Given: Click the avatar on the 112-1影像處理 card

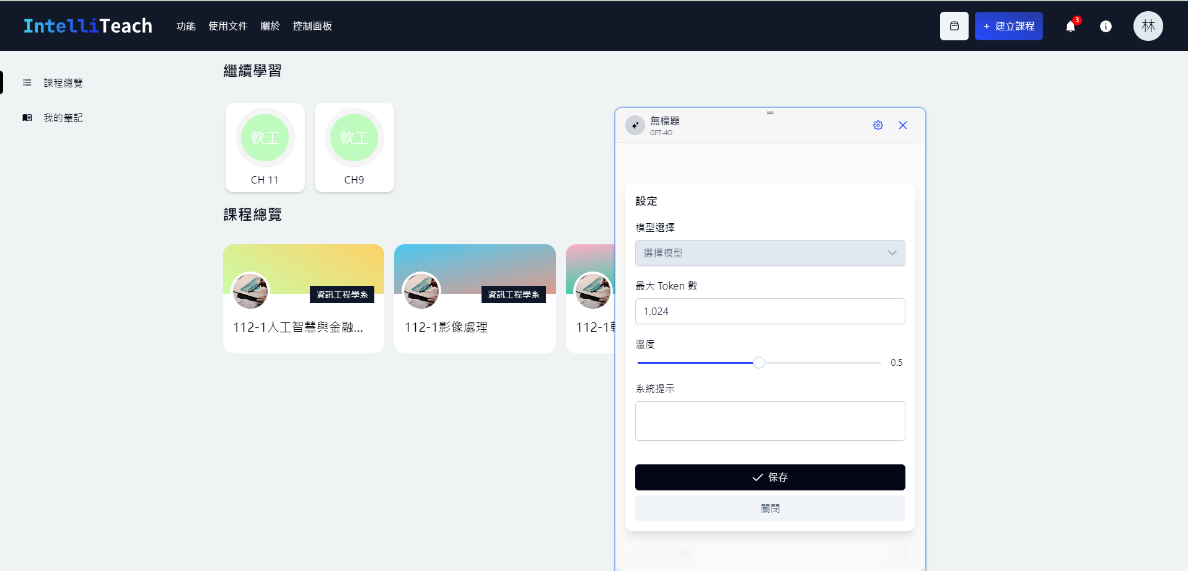Looking at the screenshot, I should coord(421,291).
